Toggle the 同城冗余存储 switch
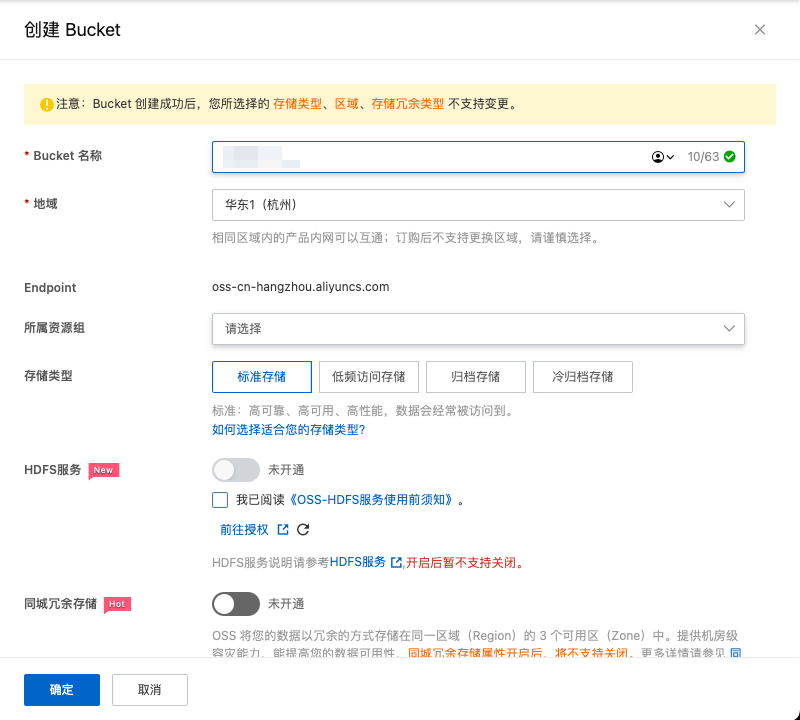The image size is (800, 720). [236, 604]
